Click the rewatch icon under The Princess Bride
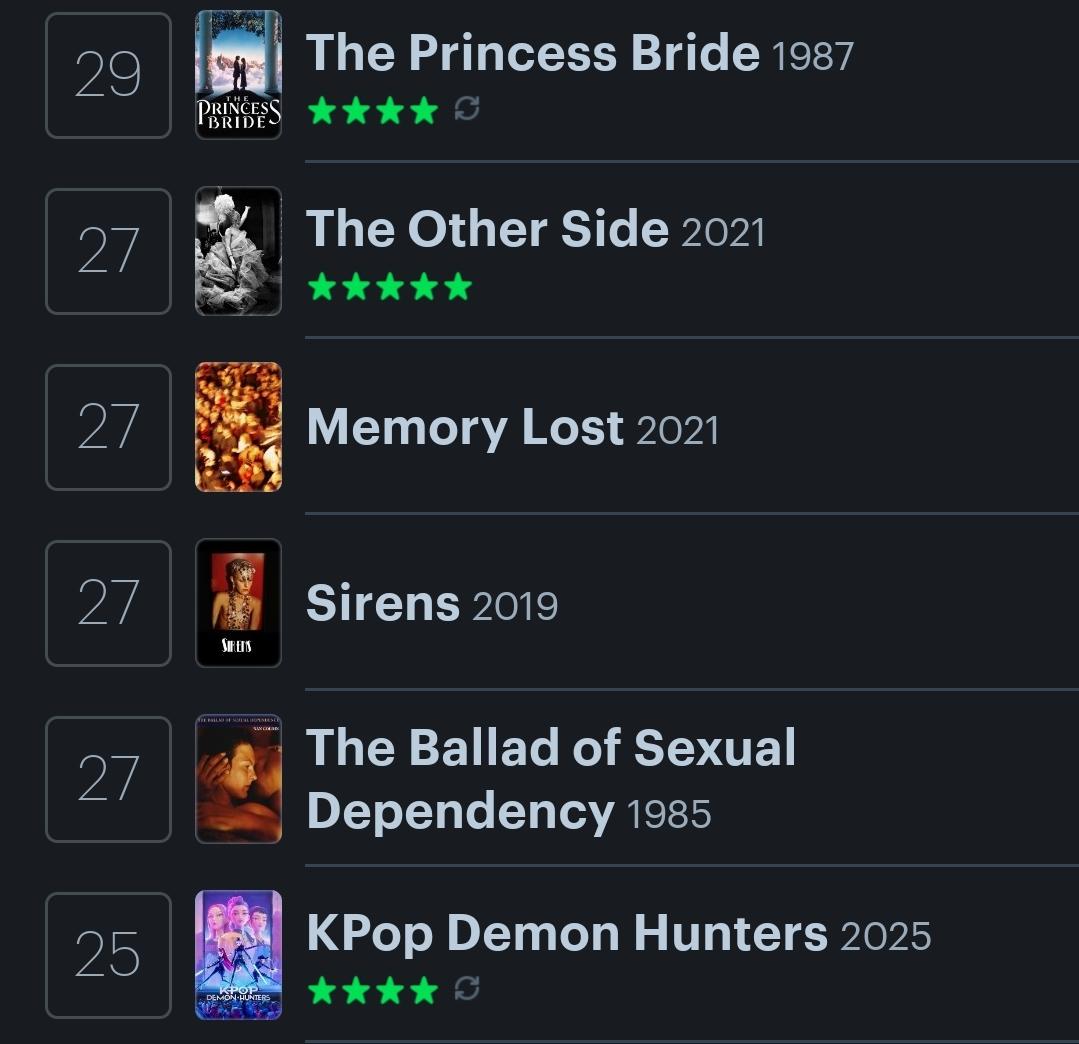The image size is (1079, 1044). click(466, 109)
